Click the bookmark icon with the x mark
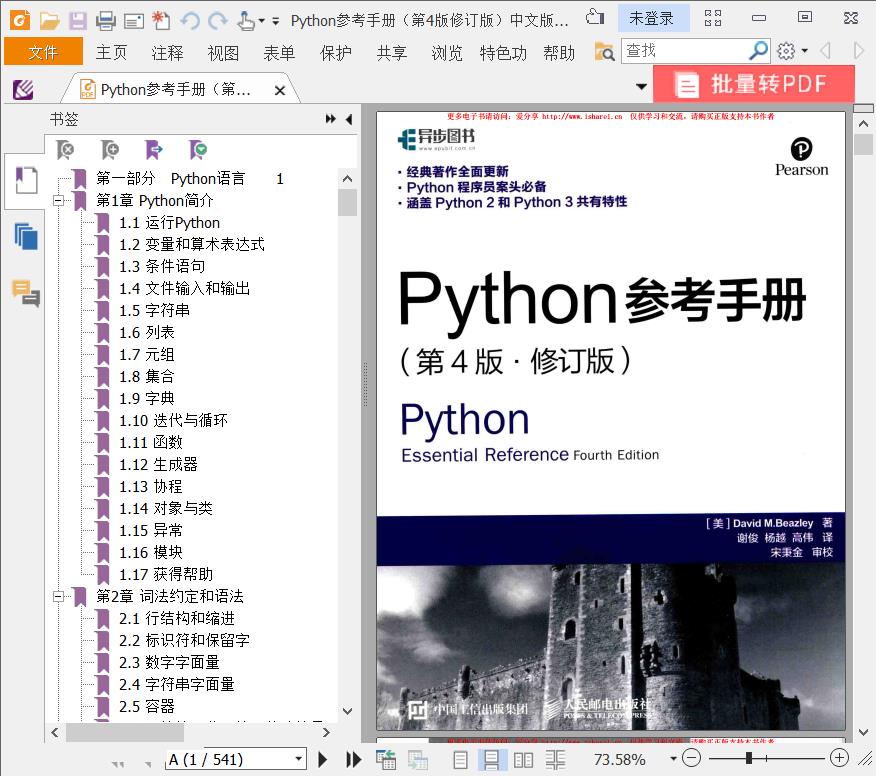876x776 pixels. (65, 150)
